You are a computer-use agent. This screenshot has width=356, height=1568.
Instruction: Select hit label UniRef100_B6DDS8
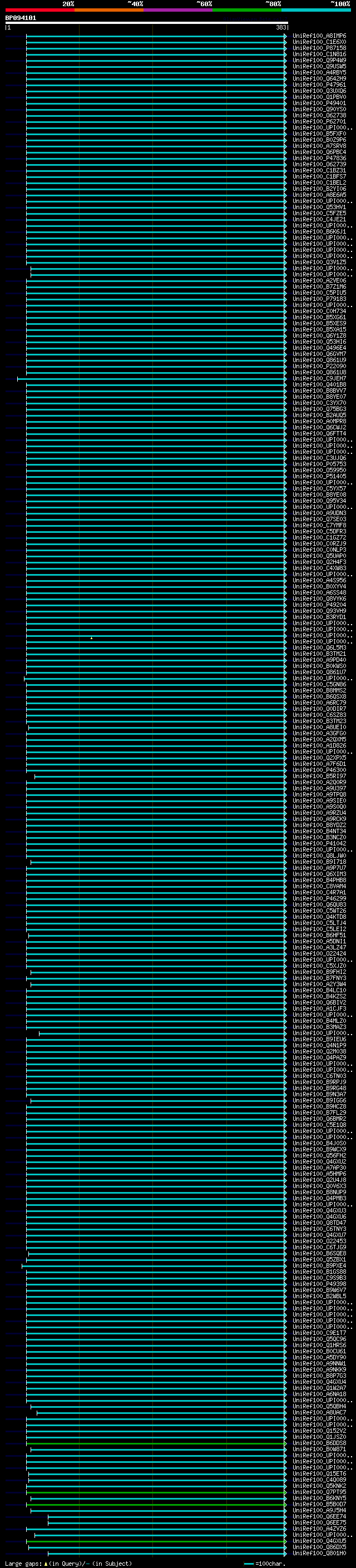pos(319,1443)
